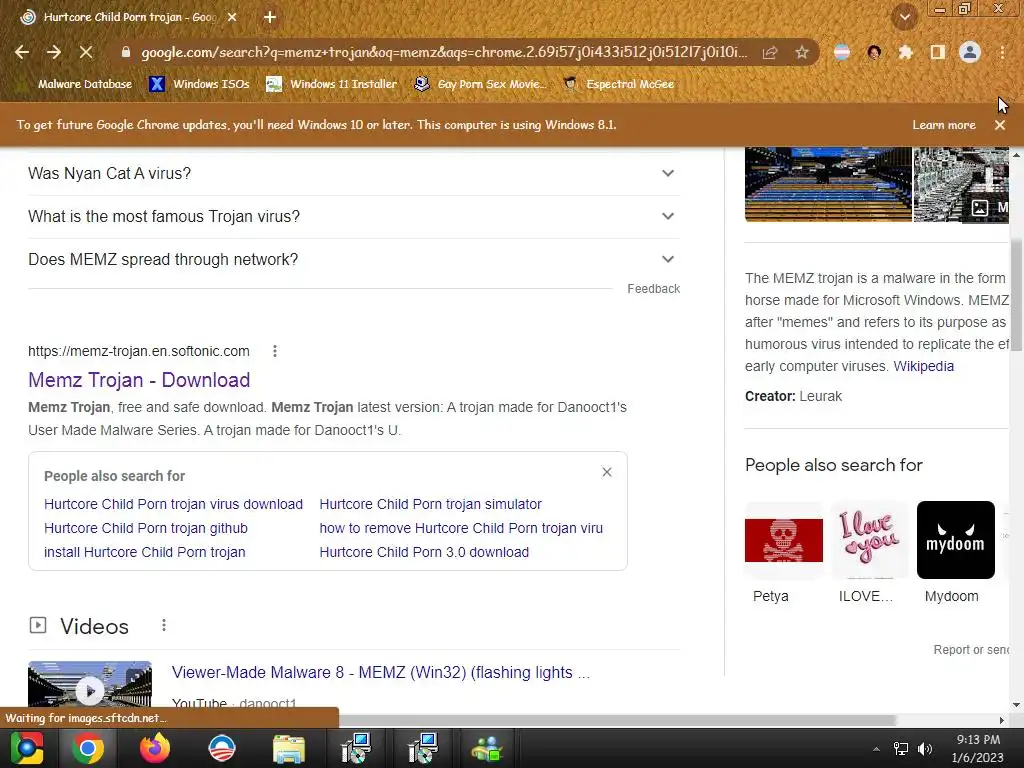Screen dimensions: 1024x768
Task: Open the striped flag extension icon
Action: [842, 52]
